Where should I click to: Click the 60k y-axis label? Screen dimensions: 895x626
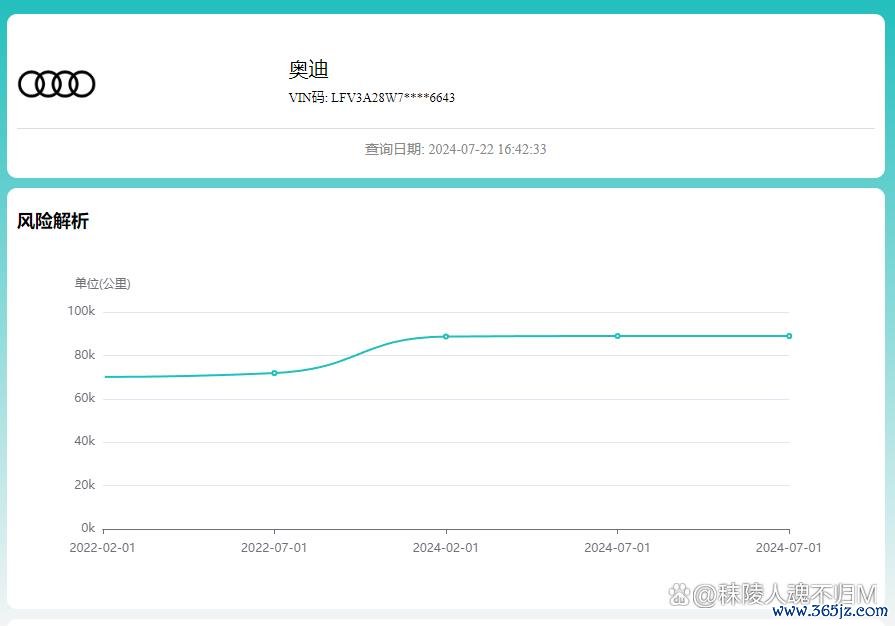pyautogui.click(x=84, y=398)
